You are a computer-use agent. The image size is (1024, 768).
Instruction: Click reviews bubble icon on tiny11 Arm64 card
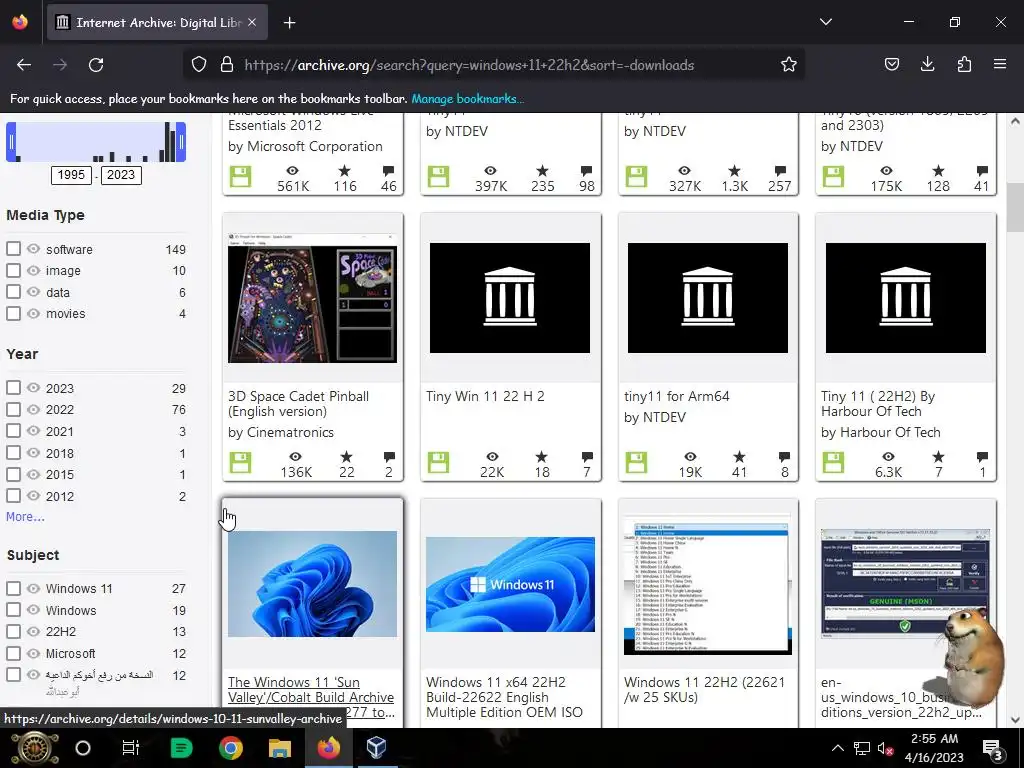[784, 456]
